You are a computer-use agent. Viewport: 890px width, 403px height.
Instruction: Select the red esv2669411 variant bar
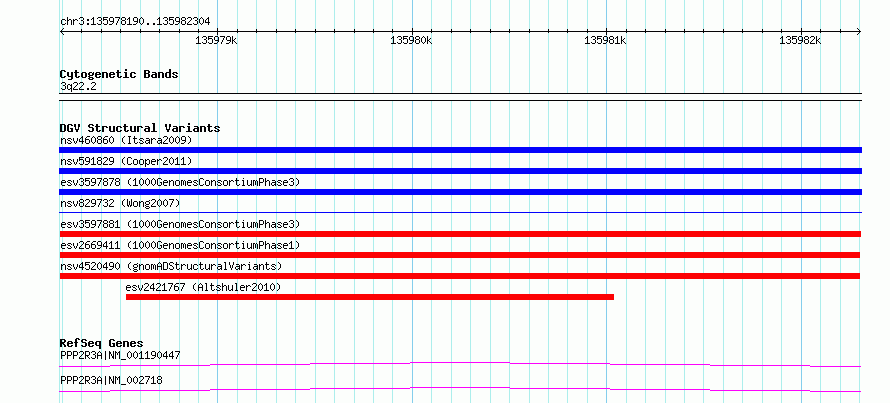pos(460,255)
